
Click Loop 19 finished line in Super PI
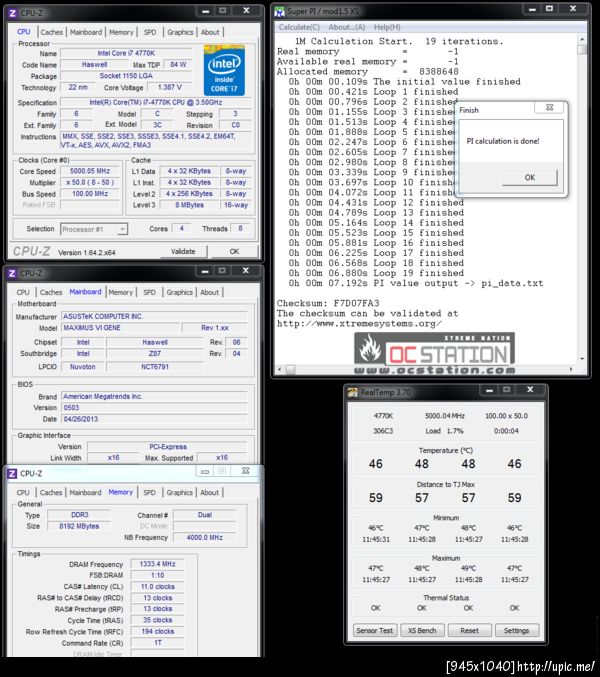point(376,273)
